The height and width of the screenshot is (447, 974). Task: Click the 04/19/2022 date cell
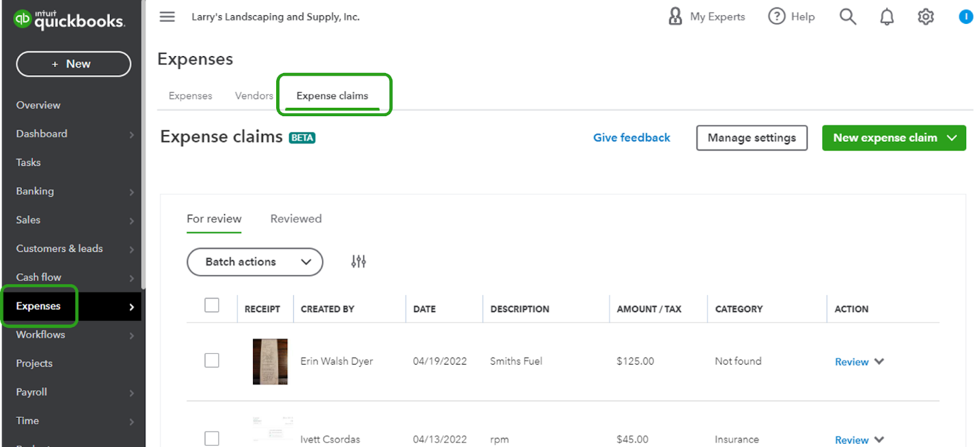click(440, 361)
